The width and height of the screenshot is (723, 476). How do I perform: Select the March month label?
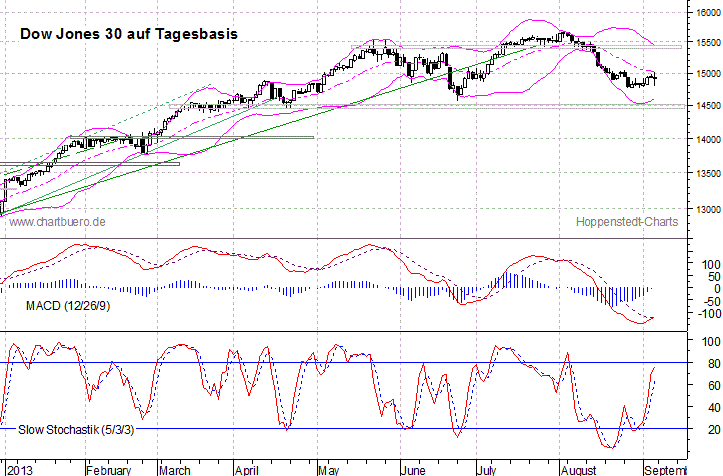coord(174,470)
